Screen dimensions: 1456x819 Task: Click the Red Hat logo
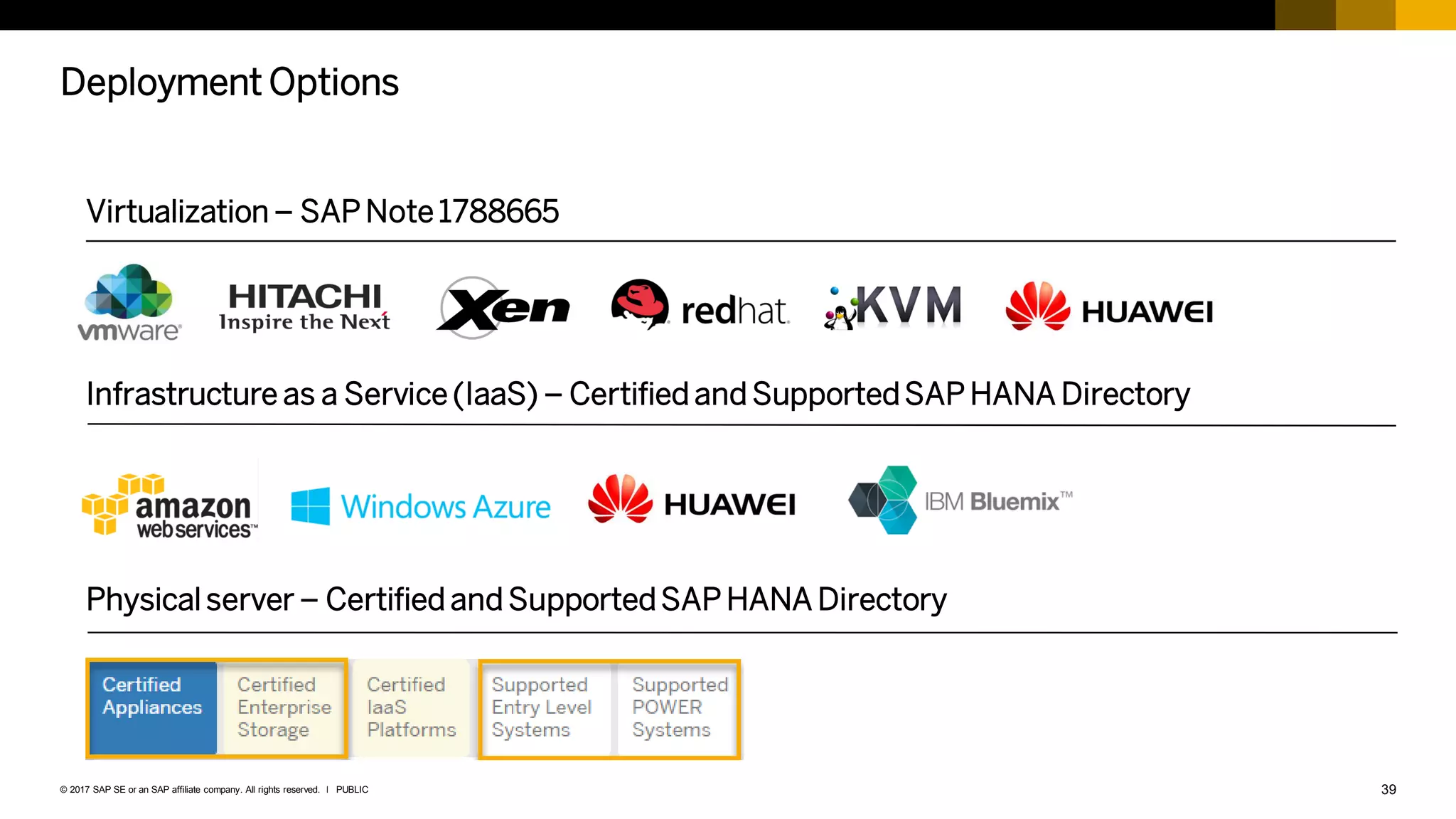point(700,304)
